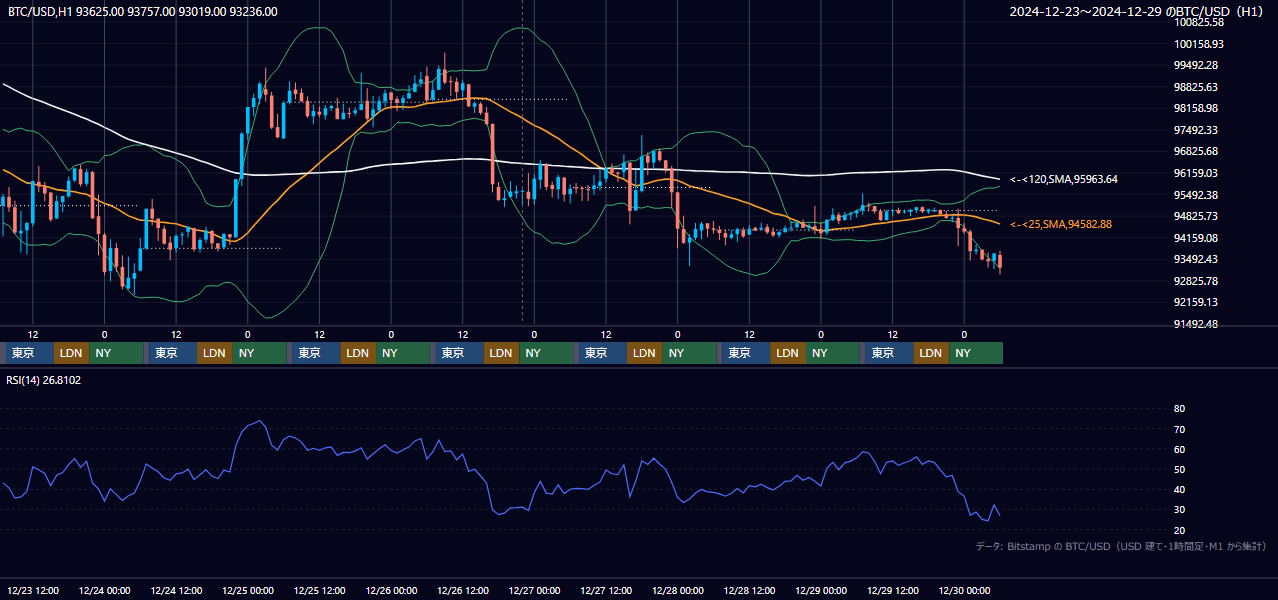Click price axis value 93492.43
This screenshot has height=600, width=1278.
(1196, 259)
